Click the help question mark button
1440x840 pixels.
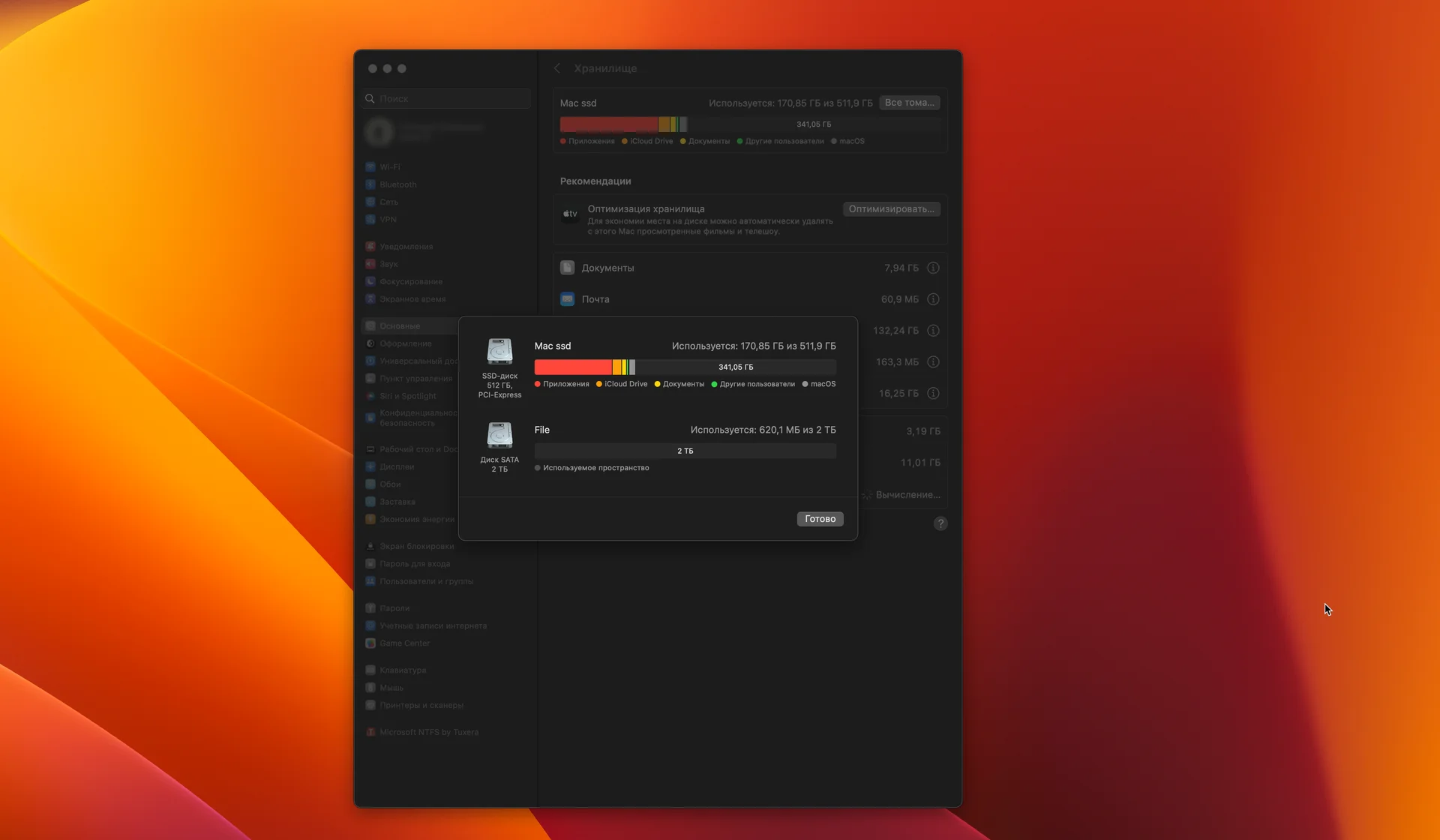(x=940, y=523)
